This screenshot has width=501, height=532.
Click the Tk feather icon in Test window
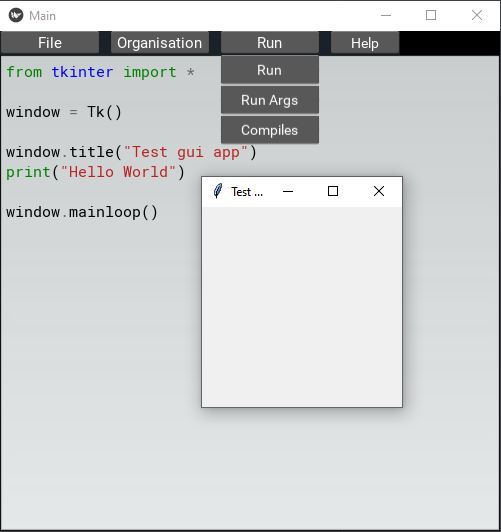click(x=218, y=191)
